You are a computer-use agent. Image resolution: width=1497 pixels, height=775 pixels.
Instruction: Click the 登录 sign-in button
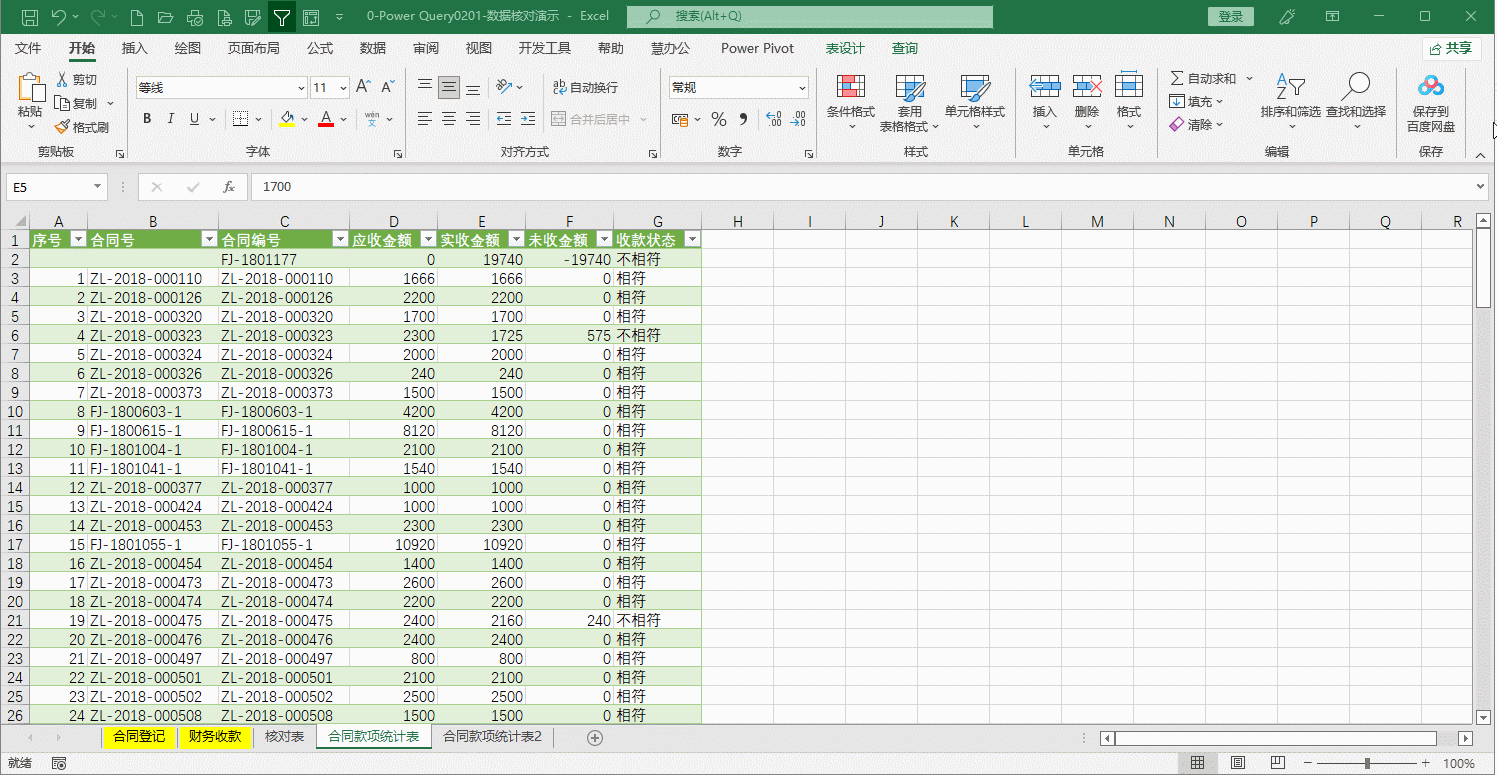pos(1231,17)
